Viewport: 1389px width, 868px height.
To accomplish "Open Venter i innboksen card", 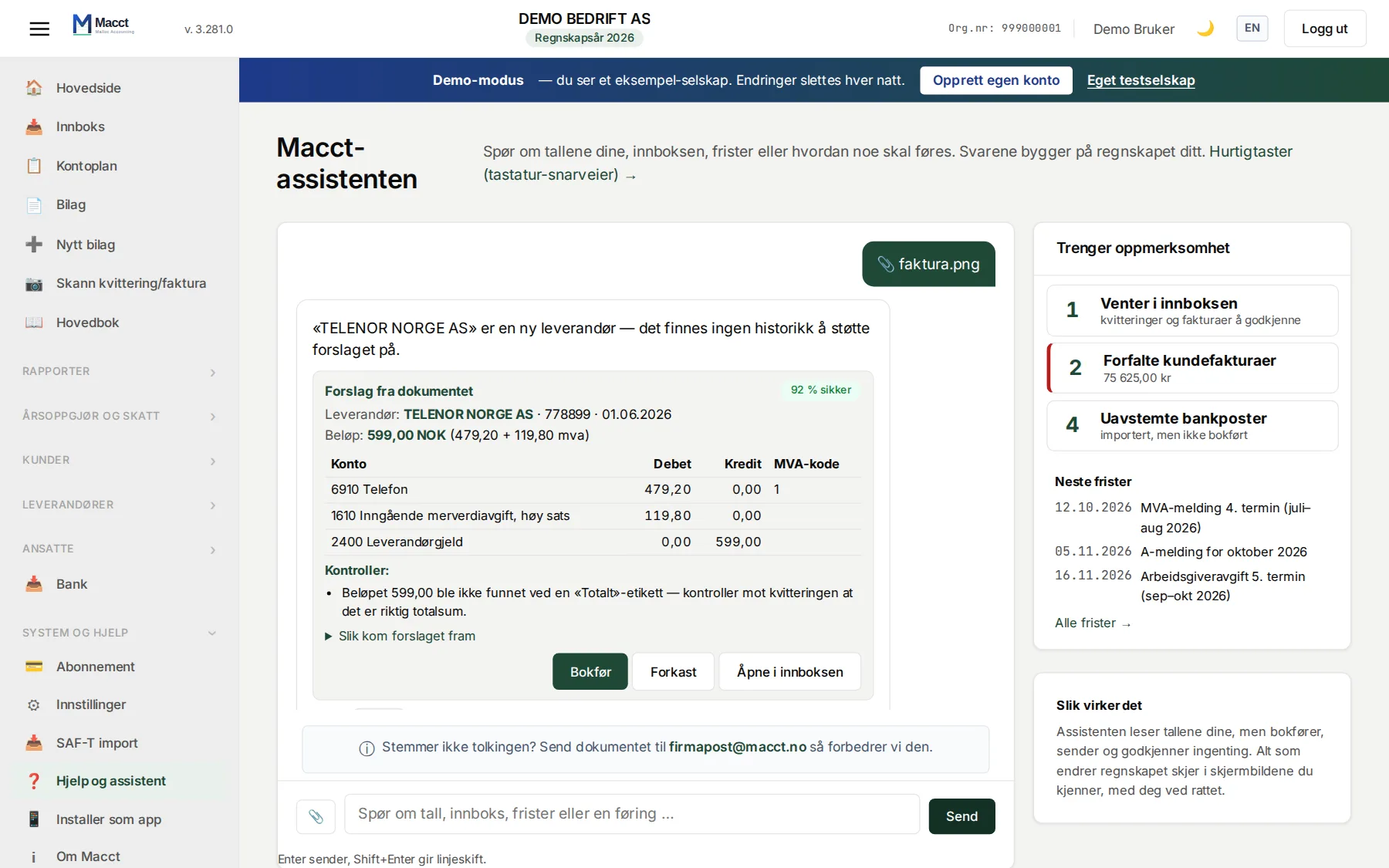I will pyautogui.click(x=1192, y=310).
